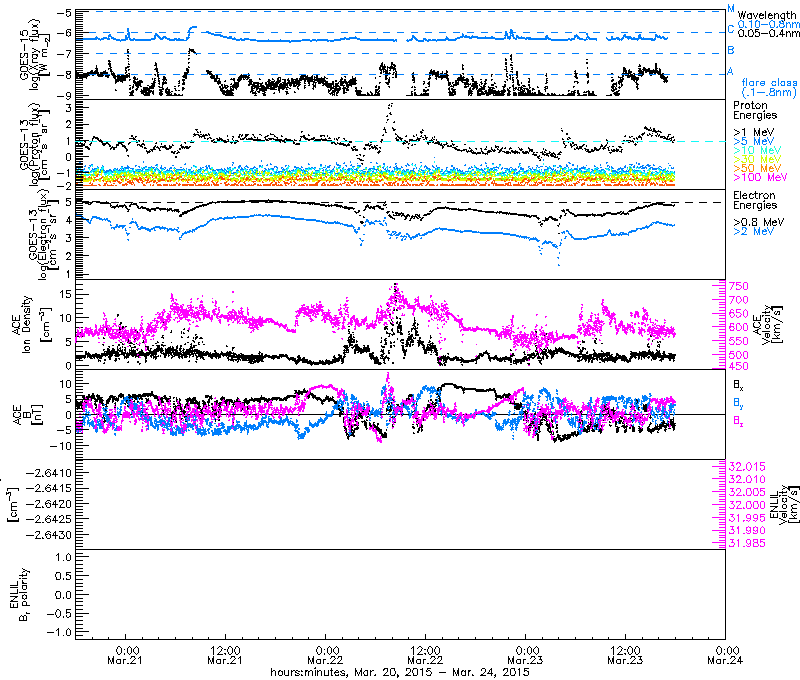Screen dimensions: 800x680
Task: Click the 'ACE Velocity [km/s]' axis title
Action: click(767, 325)
